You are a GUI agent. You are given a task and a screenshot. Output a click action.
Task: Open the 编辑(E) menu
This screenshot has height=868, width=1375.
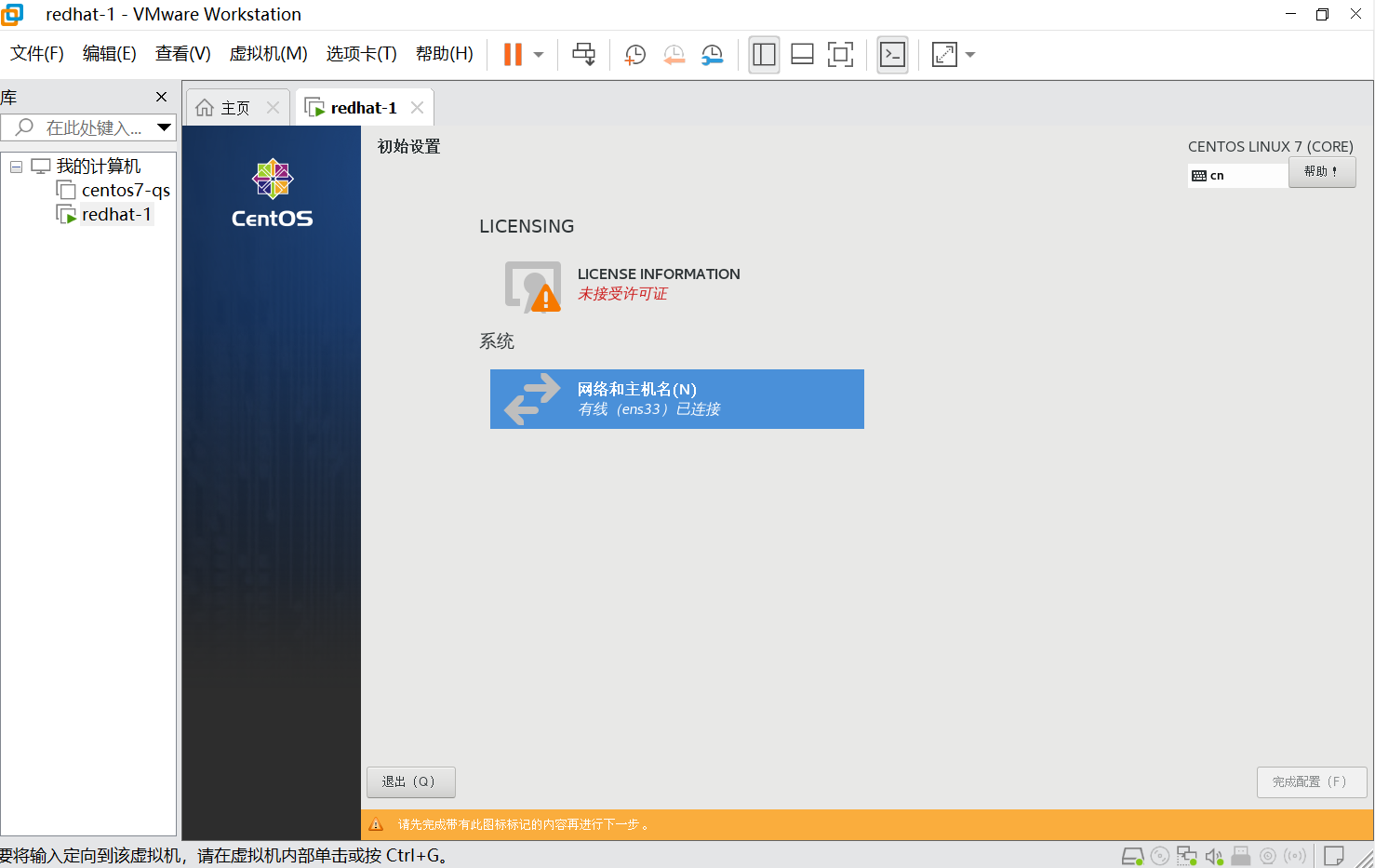[110, 54]
